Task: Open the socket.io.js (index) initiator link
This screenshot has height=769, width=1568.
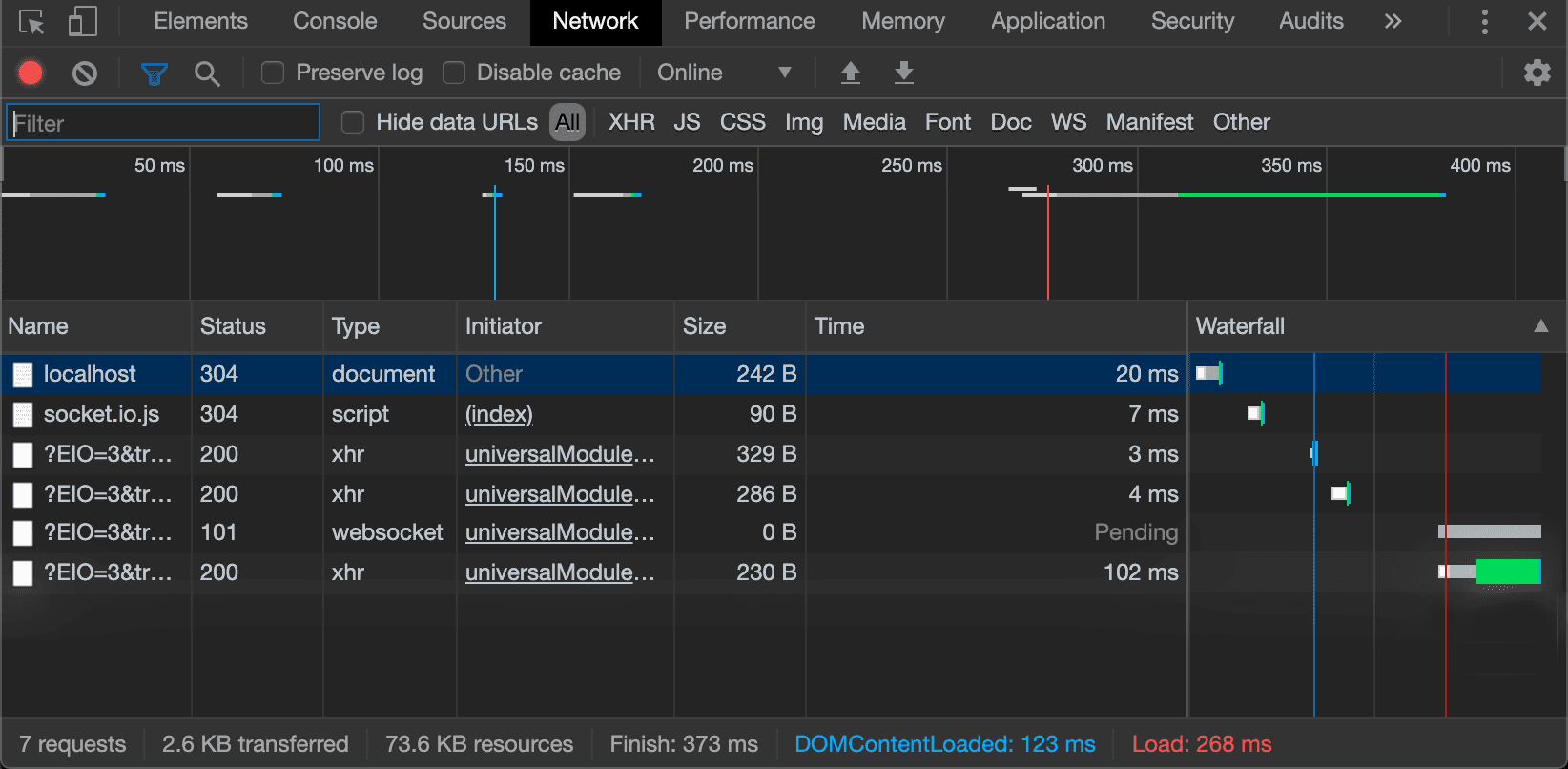Action: [x=499, y=414]
